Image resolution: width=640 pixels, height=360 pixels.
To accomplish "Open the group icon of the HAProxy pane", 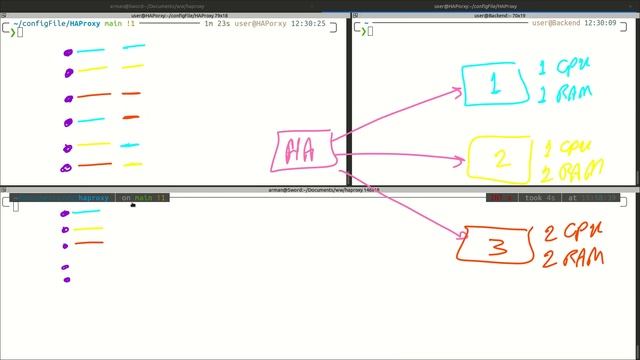I will coord(3,16).
